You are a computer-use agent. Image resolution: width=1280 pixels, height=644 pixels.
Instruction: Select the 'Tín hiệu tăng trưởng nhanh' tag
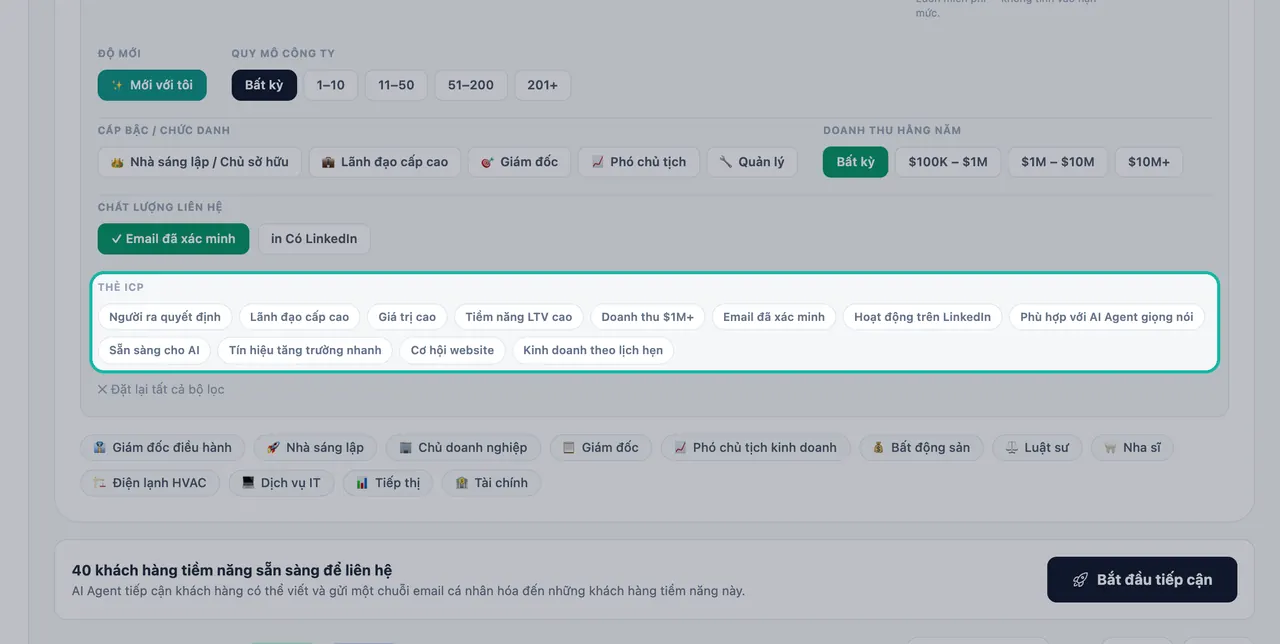pos(305,350)
